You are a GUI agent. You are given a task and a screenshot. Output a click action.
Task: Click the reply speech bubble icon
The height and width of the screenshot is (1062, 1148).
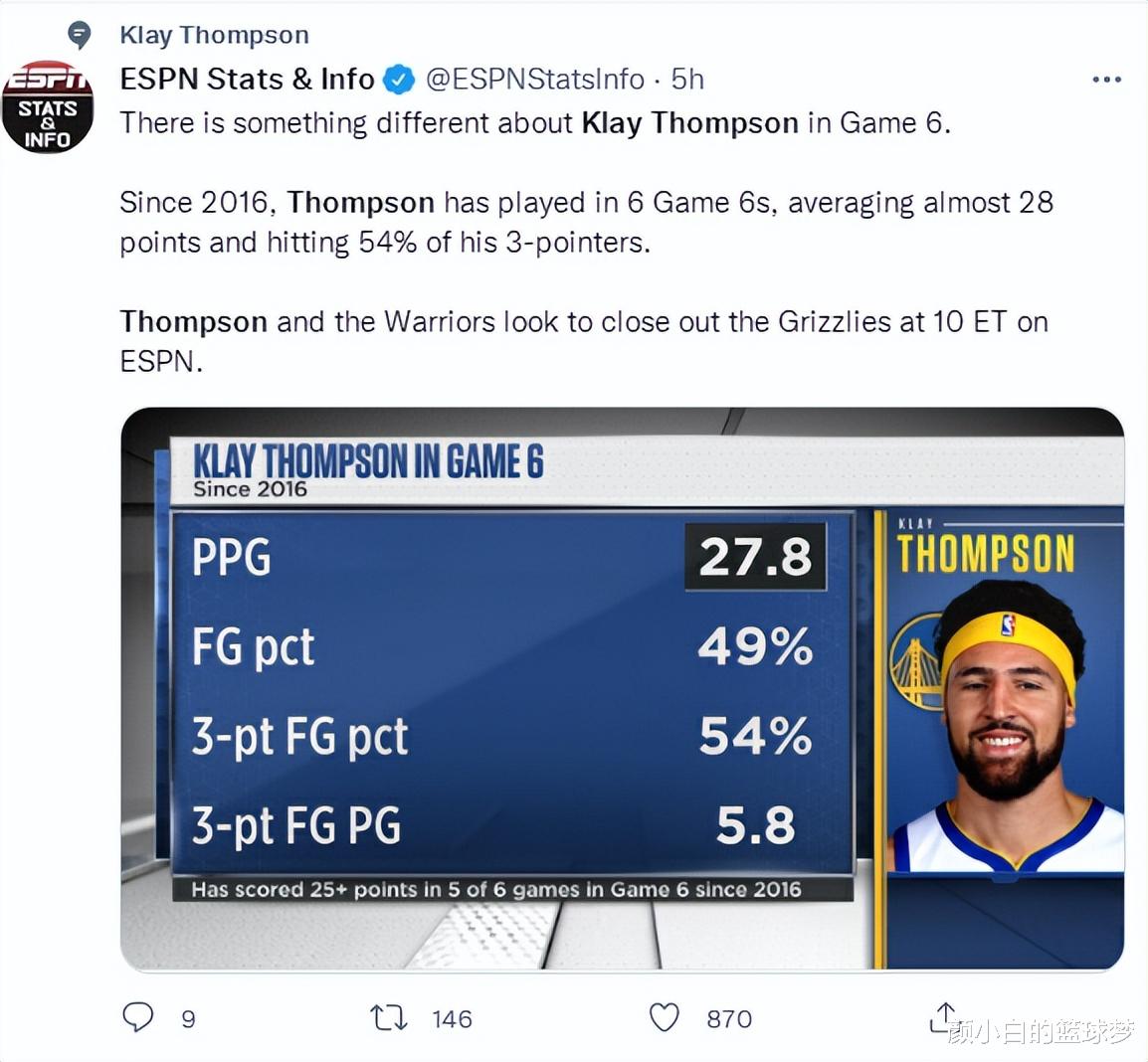point(137,1017)
